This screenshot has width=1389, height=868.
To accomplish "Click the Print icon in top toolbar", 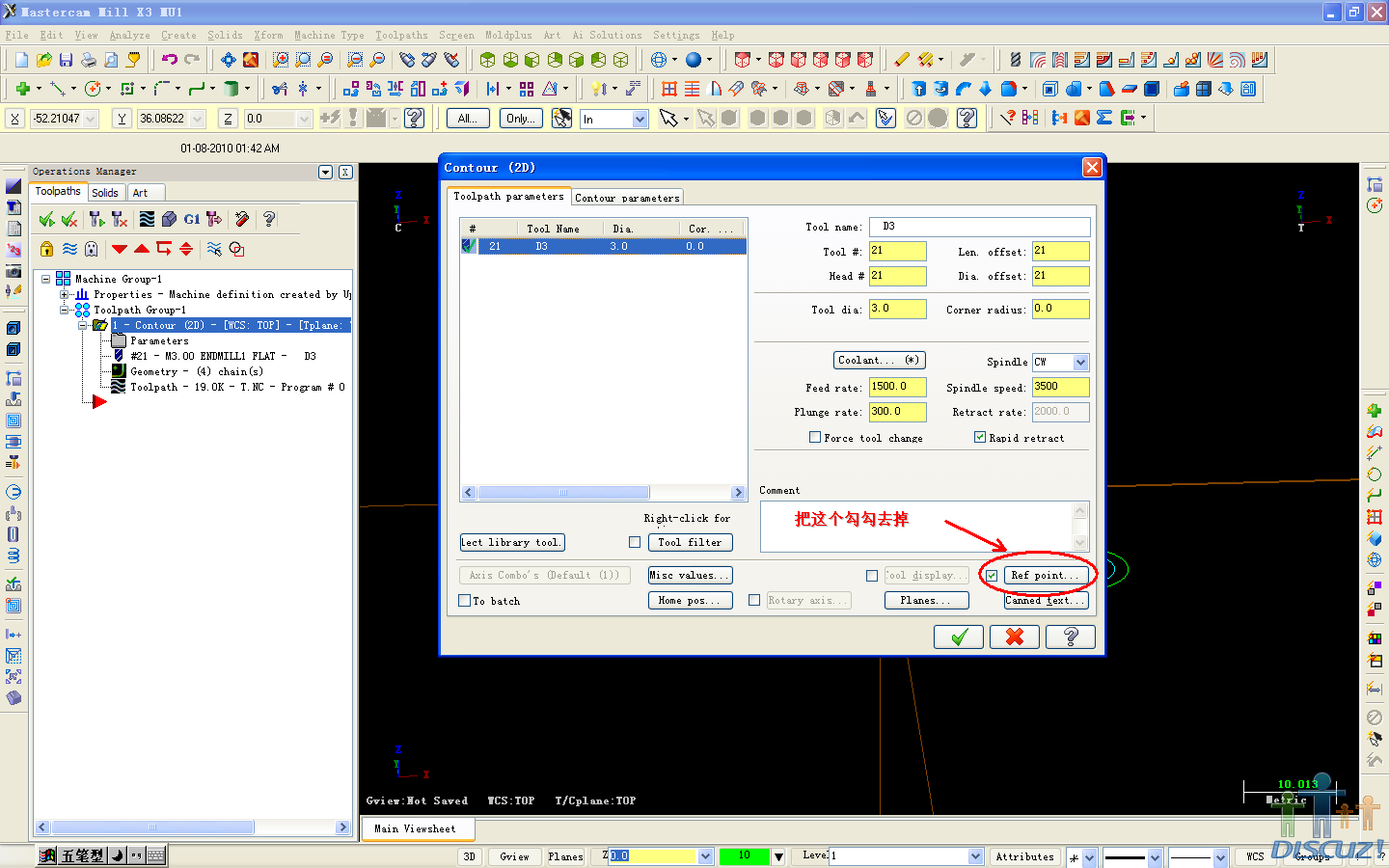I will pos(88,60).
